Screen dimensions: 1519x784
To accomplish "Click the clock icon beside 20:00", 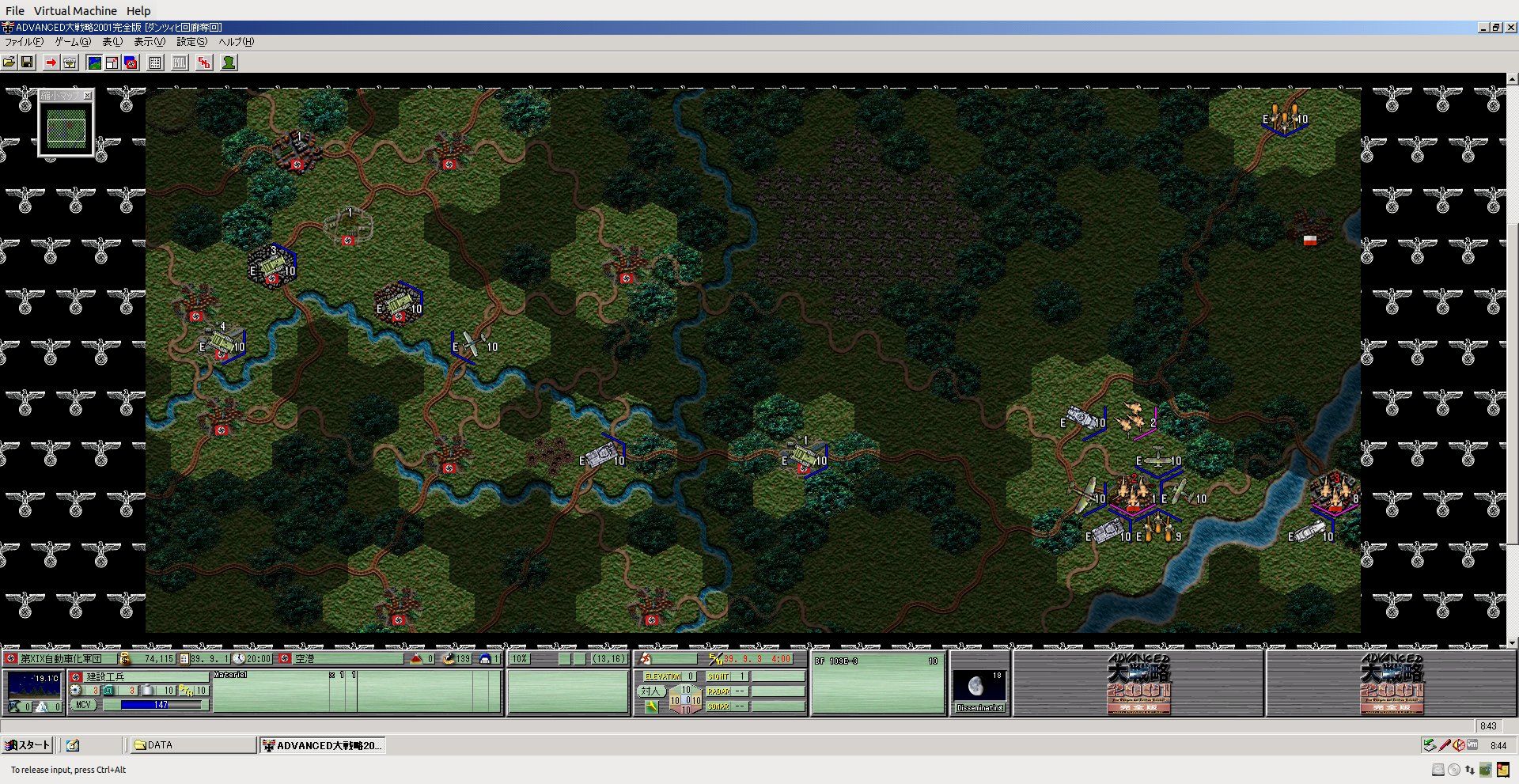I will tap(238, 658).
